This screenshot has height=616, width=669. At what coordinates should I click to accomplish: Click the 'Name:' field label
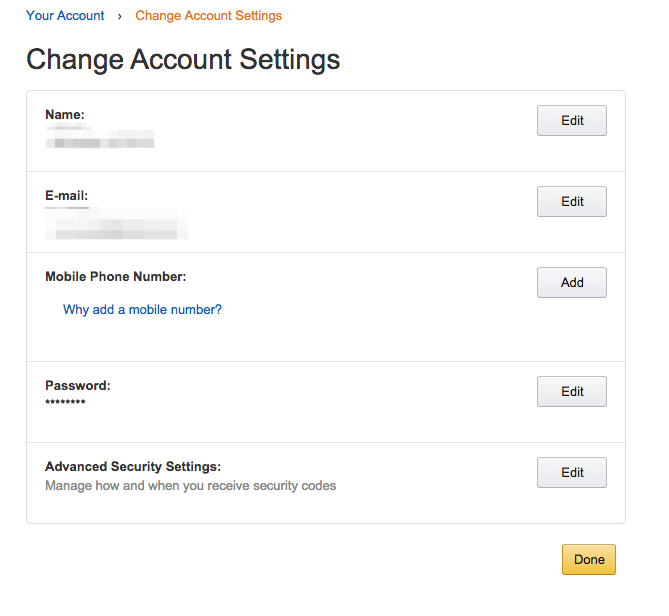65,115
